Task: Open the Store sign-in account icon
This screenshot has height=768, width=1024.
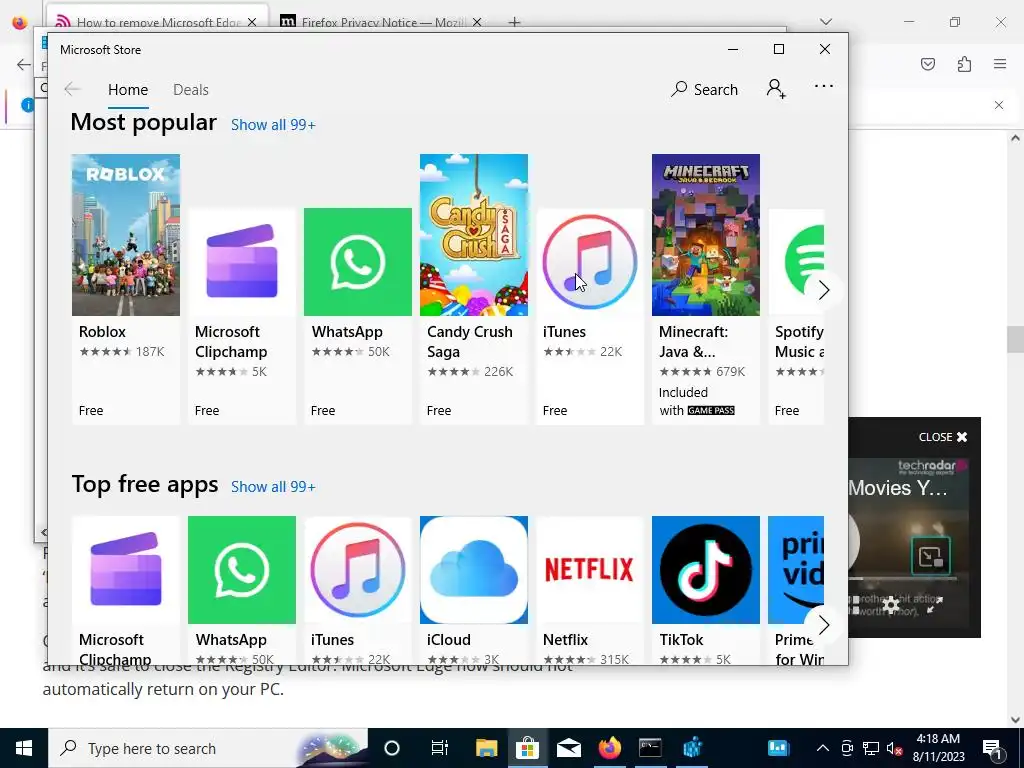Action: tap(776, 89)
